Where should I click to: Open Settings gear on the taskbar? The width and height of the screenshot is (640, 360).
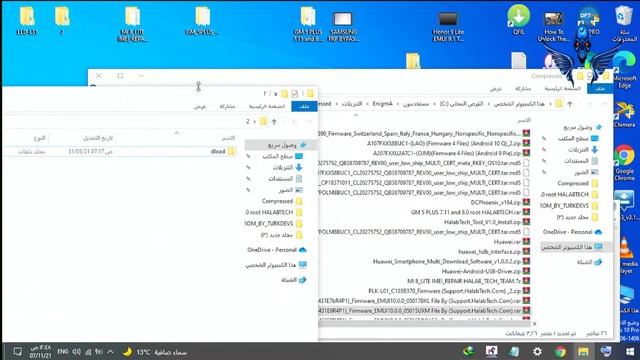tap(538, 351)
